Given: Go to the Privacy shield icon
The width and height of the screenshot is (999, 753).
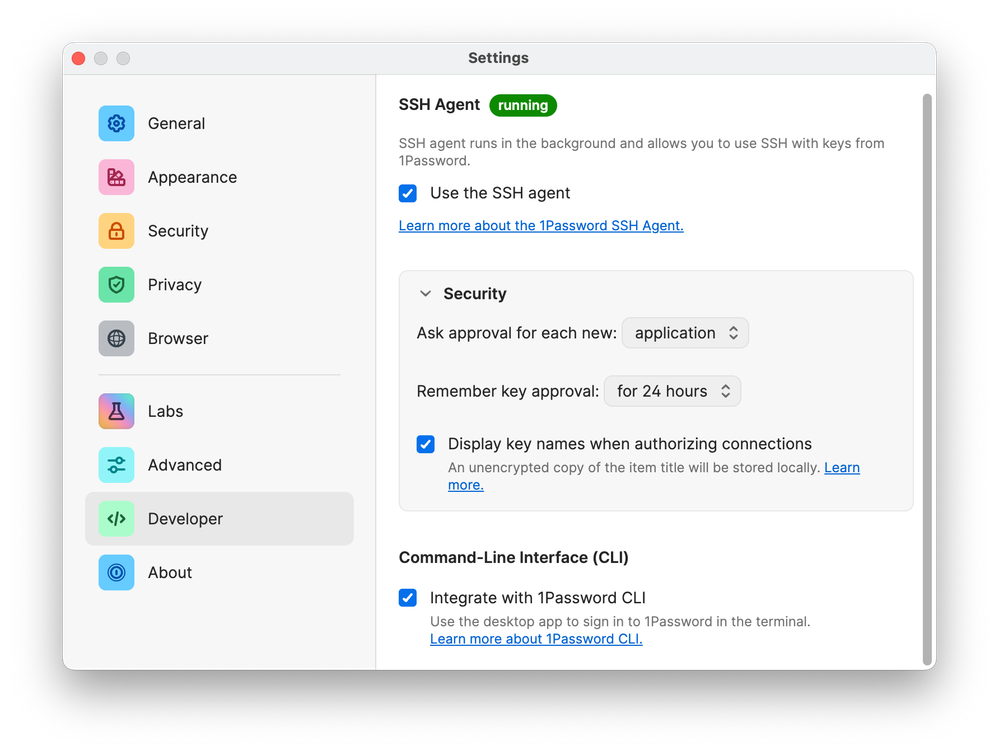Looking at the screenshot, I should point(116,285).
